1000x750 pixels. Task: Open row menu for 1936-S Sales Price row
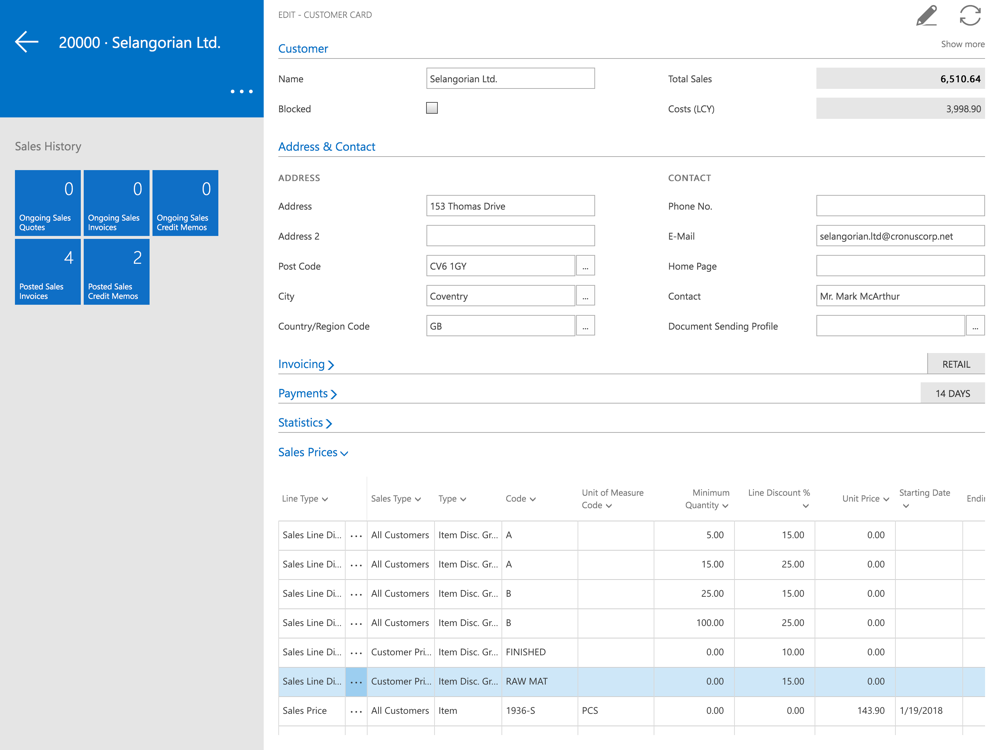(357, 711)
